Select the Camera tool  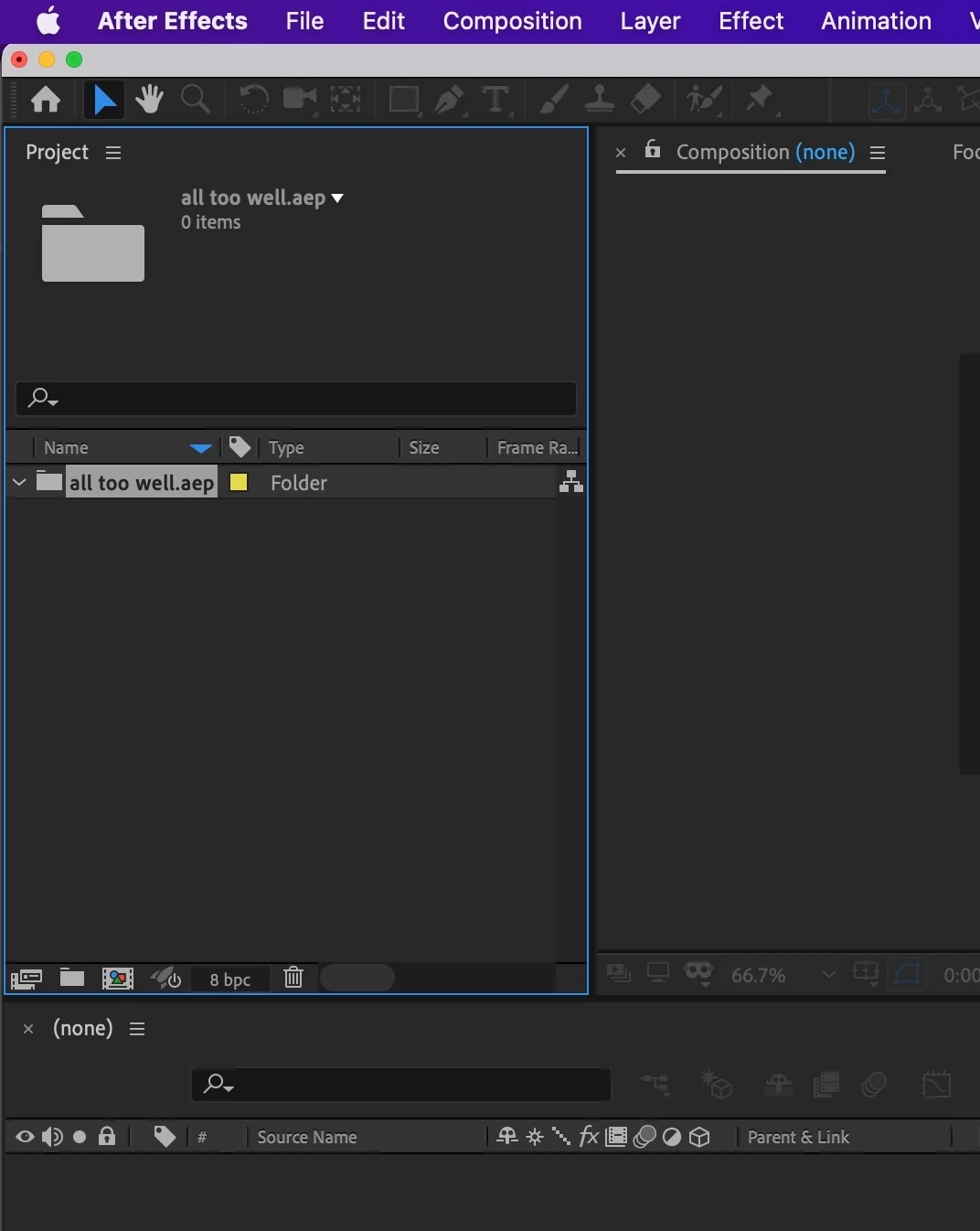(x=299, y=99)
